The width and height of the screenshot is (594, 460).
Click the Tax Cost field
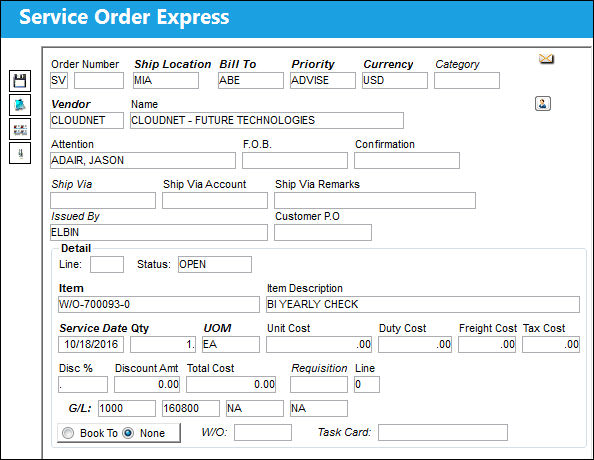pyautogui.click(x=551, y=344)
